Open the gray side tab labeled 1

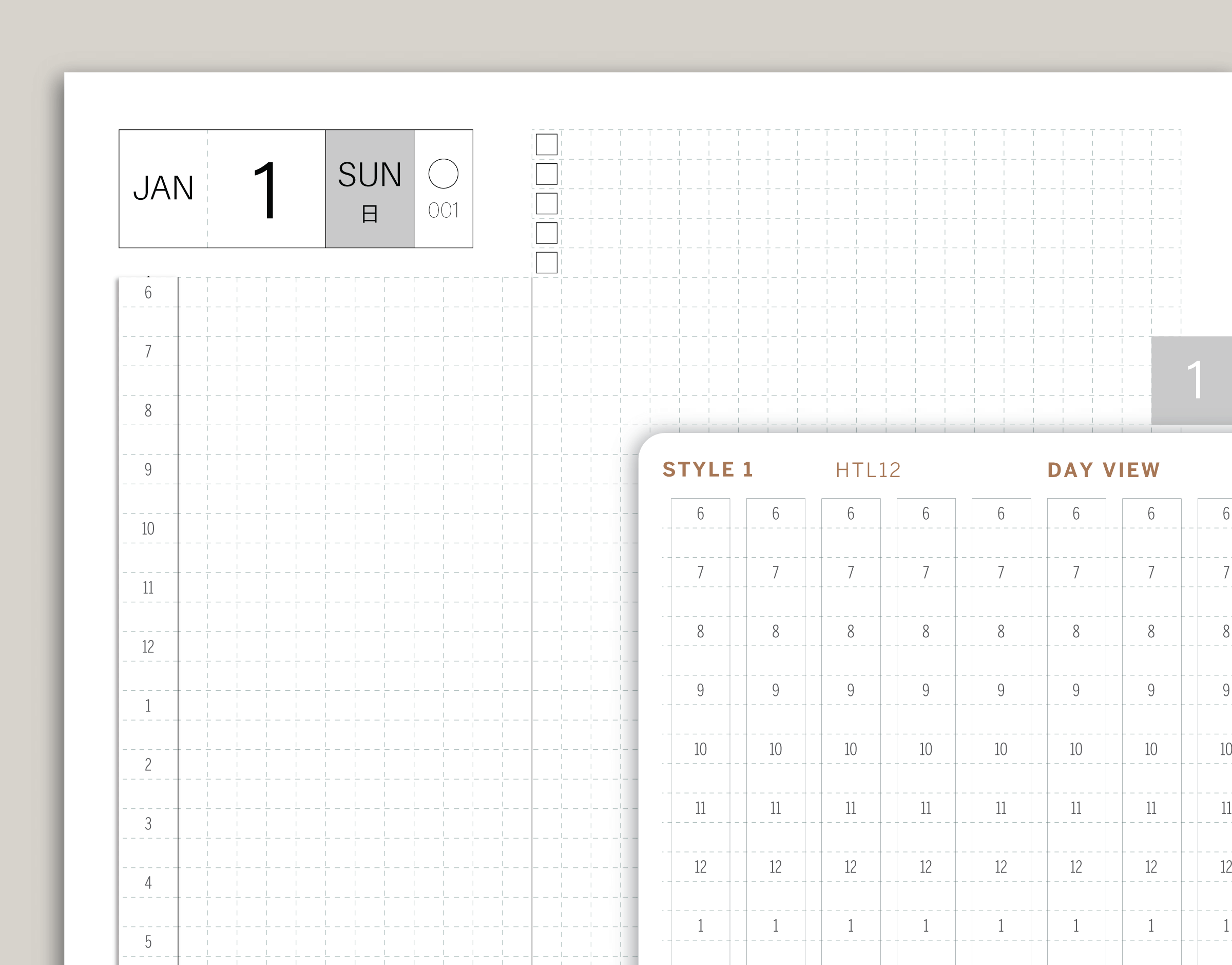pyautogui.click(x=1191, y=380)
